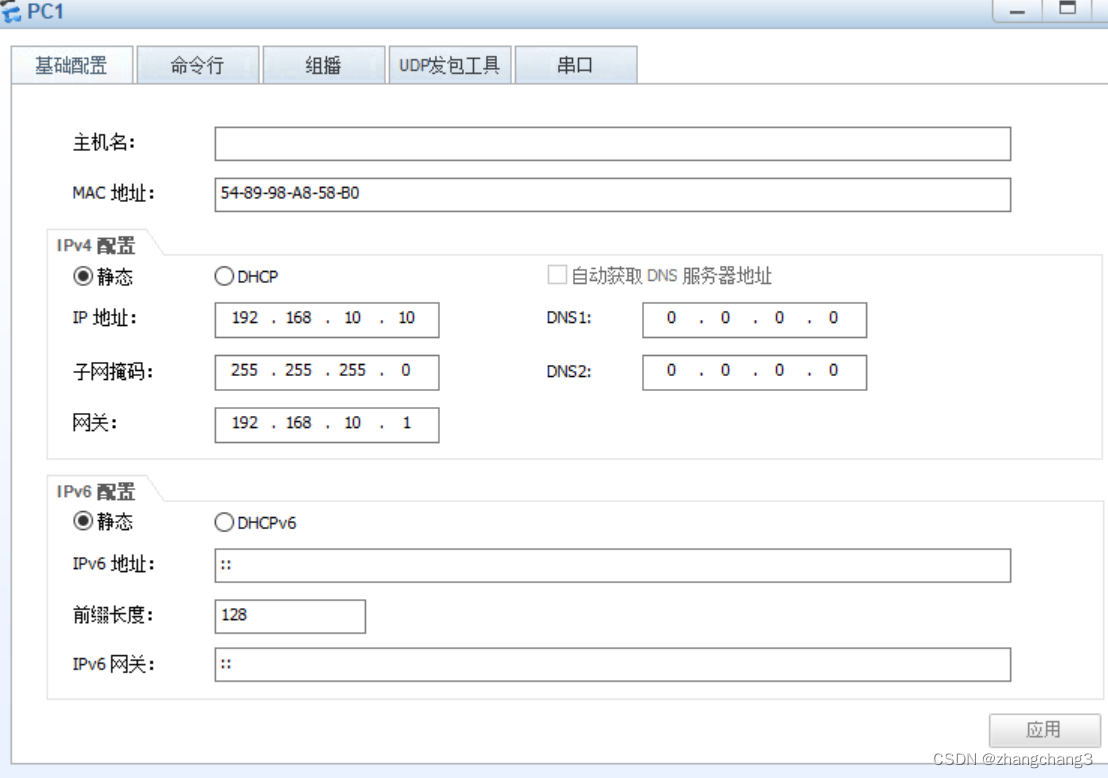Click the IP 地址 field
This screenshot has height=778, width=1108.
click(326, 319)
